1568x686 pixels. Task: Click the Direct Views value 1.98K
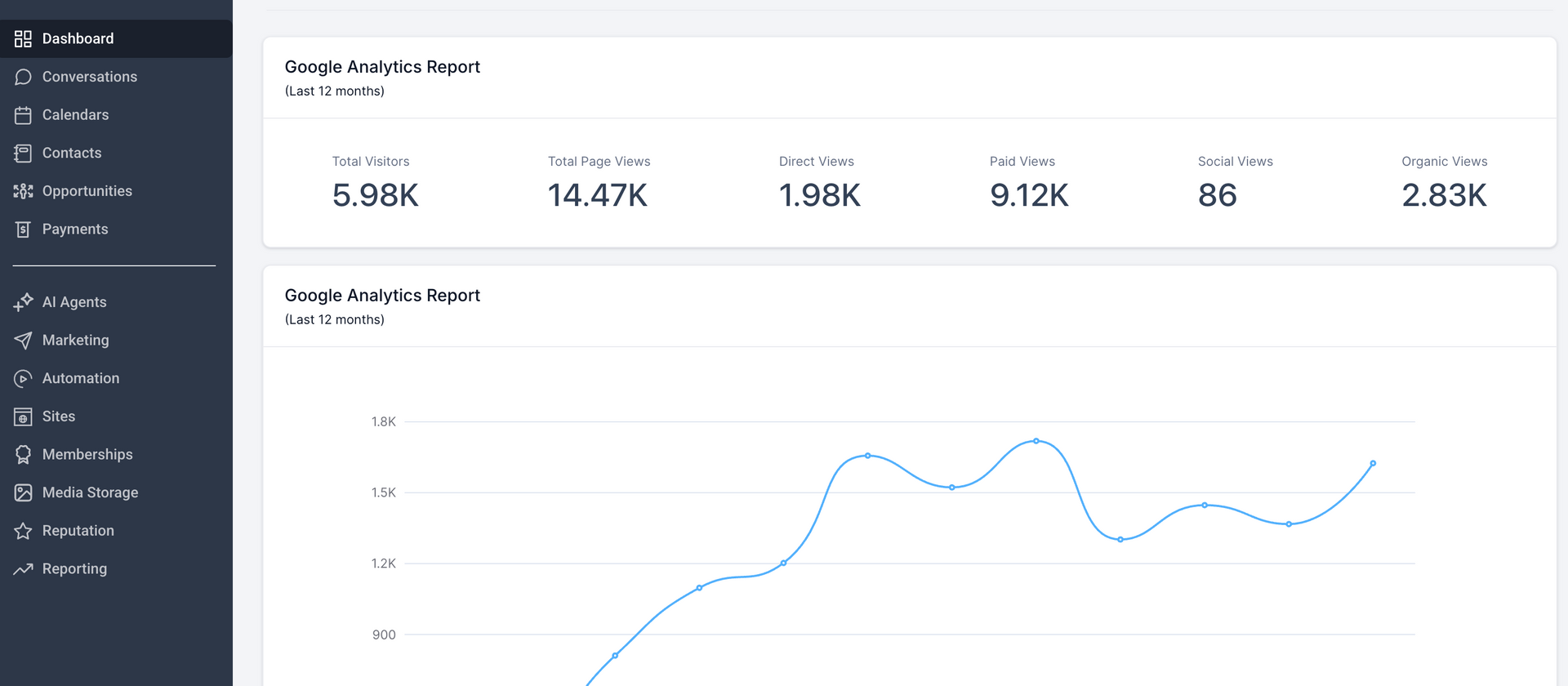click(x=820, y=195)
